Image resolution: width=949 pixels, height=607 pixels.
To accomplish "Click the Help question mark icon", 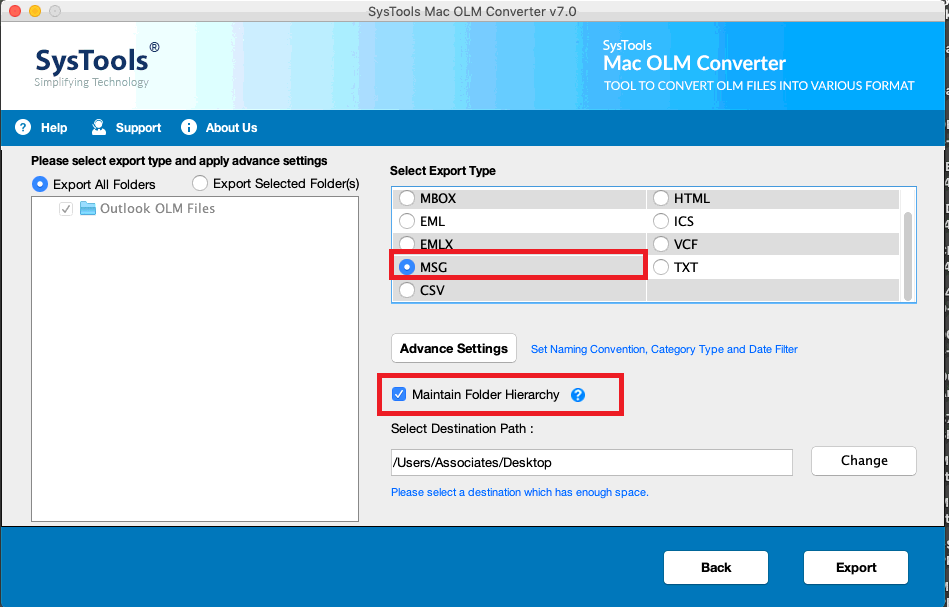I will pyautogui.click(x=23, y=127).
